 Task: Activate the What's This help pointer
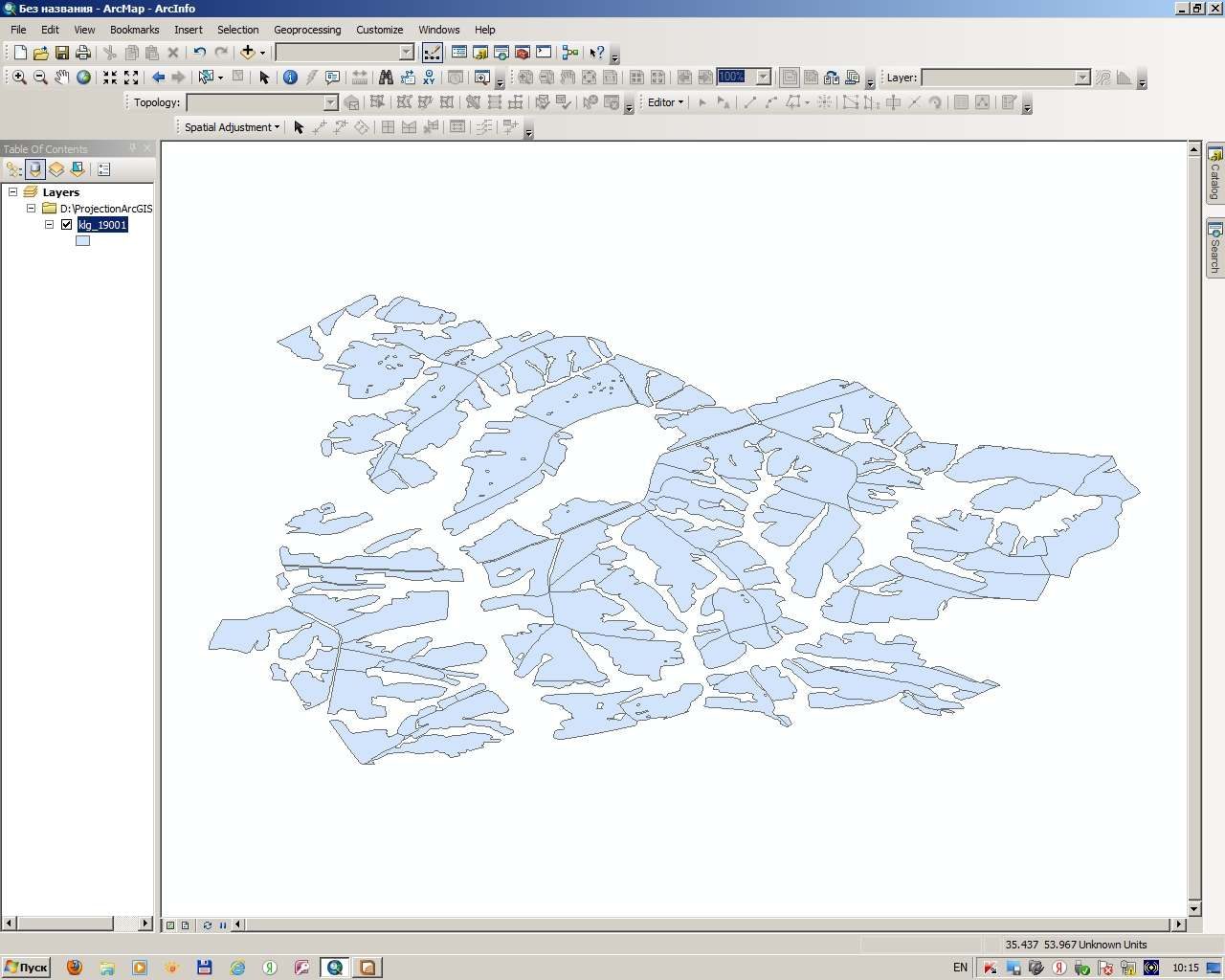coord(597,53)
